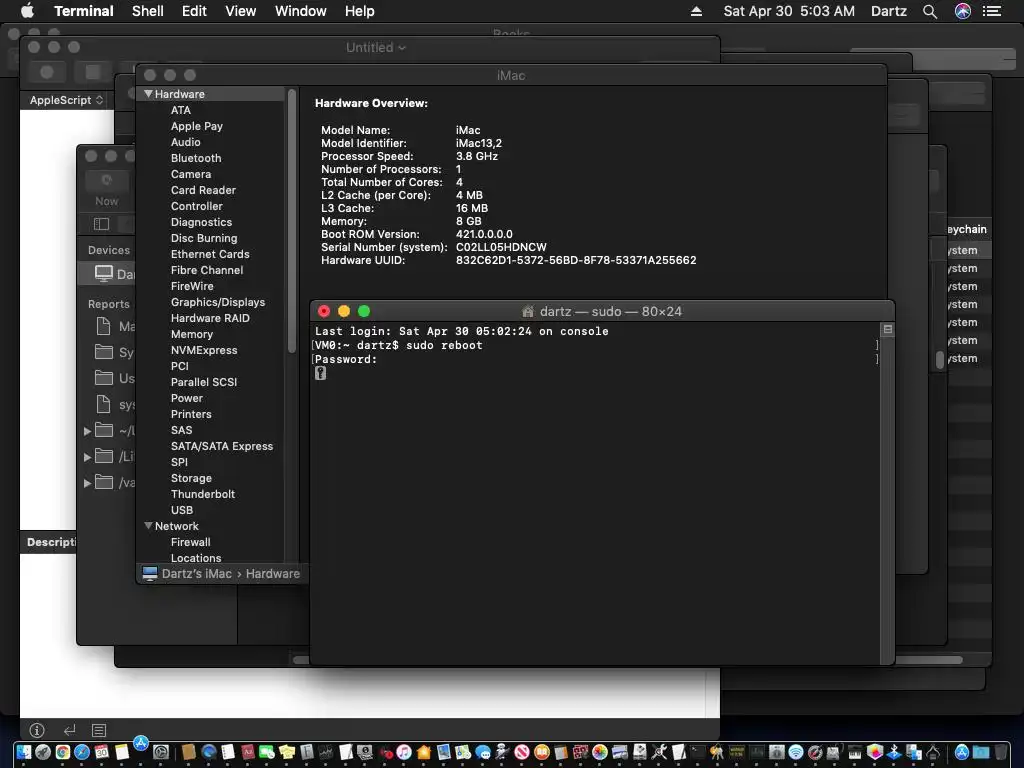Viewport: 1024px width, 768px height.
Task: Open the Edit menu
Action: click(x=194, y=11)
